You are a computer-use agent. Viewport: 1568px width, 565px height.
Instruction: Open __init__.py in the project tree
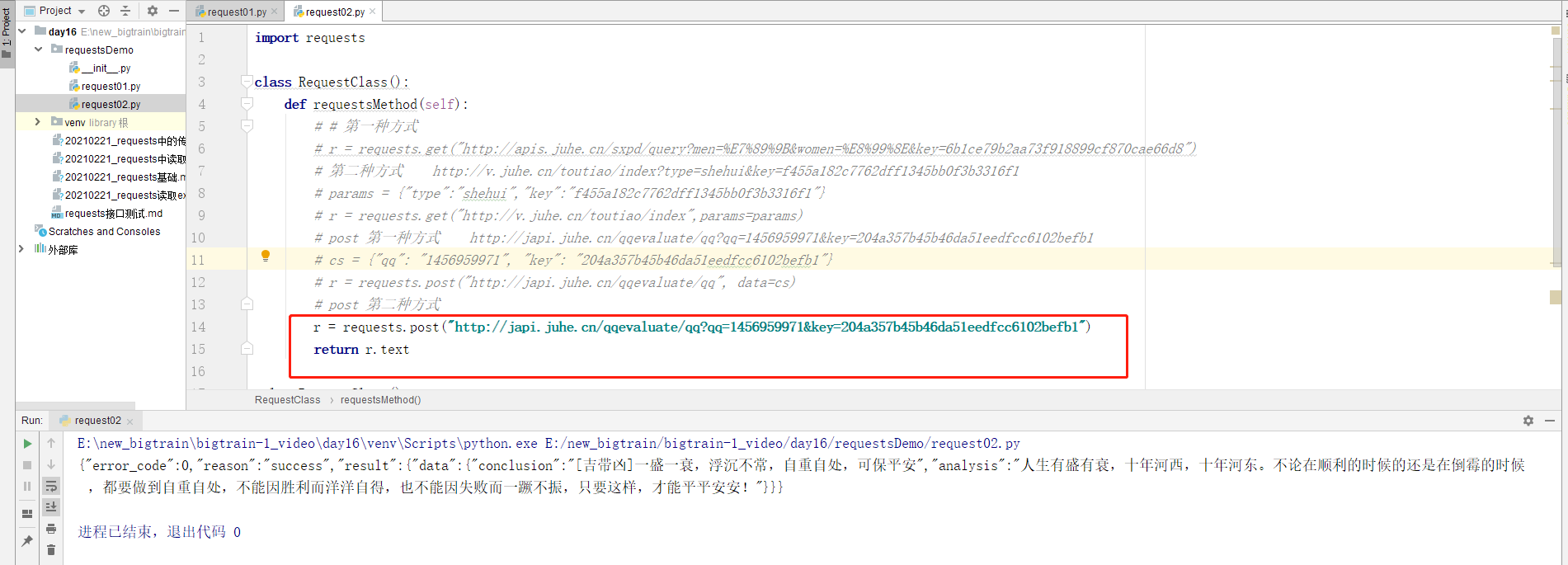100,68
